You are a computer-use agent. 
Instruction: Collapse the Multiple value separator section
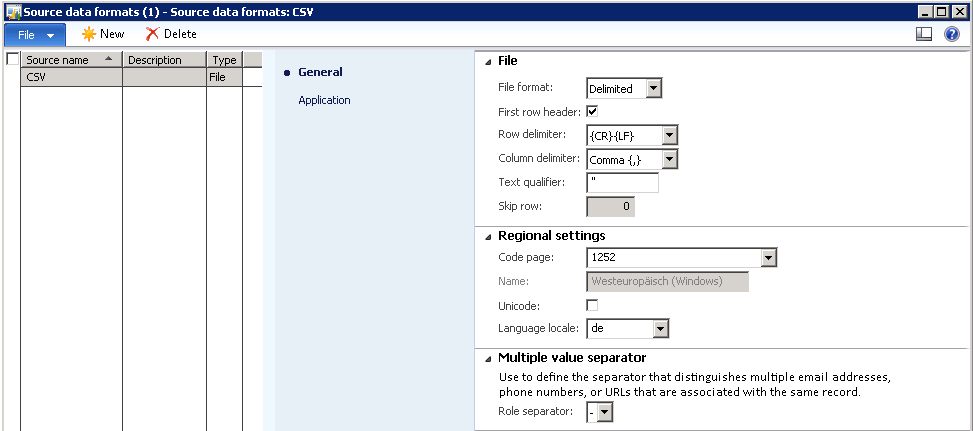489,358
